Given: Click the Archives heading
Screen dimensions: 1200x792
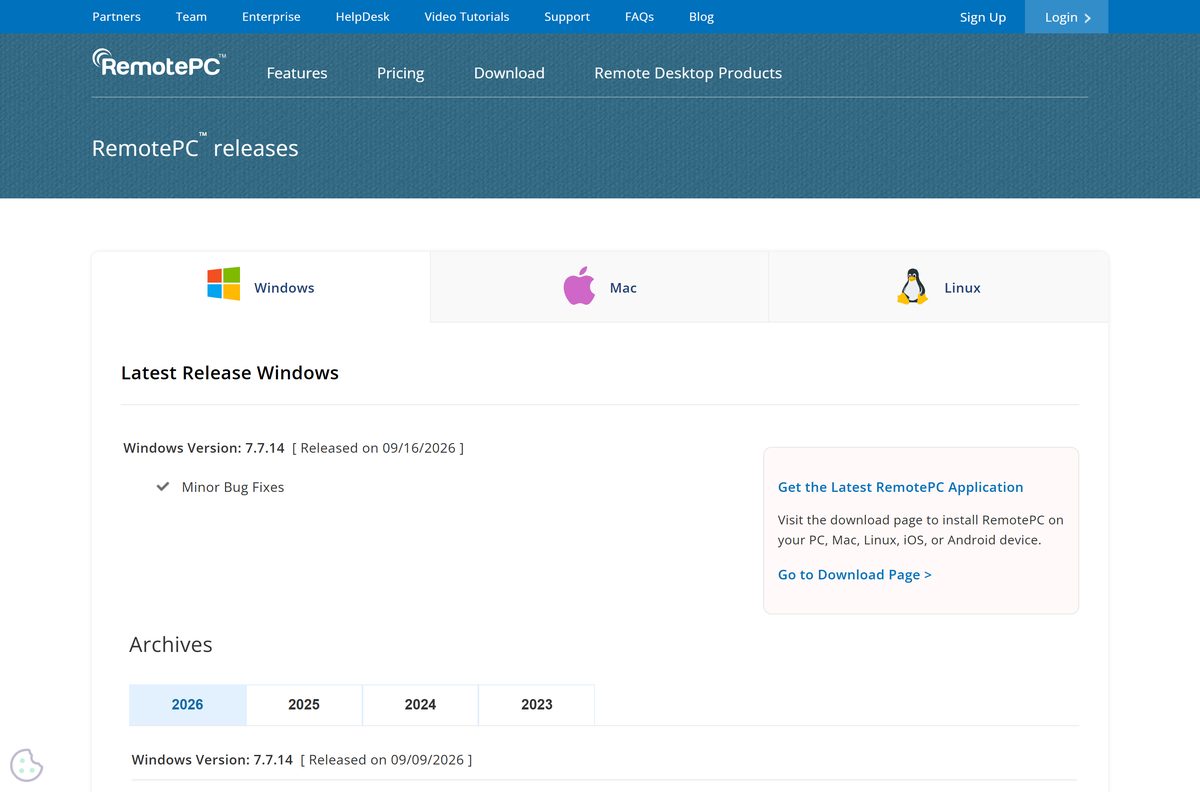Looking at the screenshot, I should 171,644.
